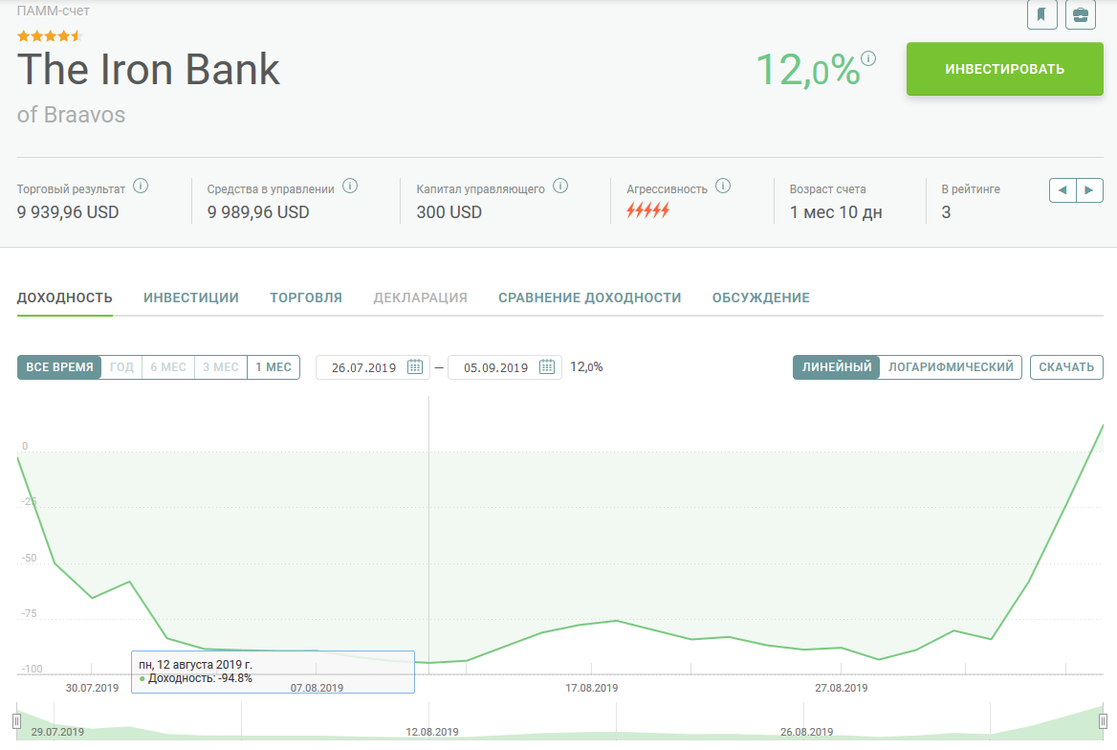Viewport: 1117px width, 750px height.
Task: Open info icon beside Капитал управляющего
Action: [561, 187]
